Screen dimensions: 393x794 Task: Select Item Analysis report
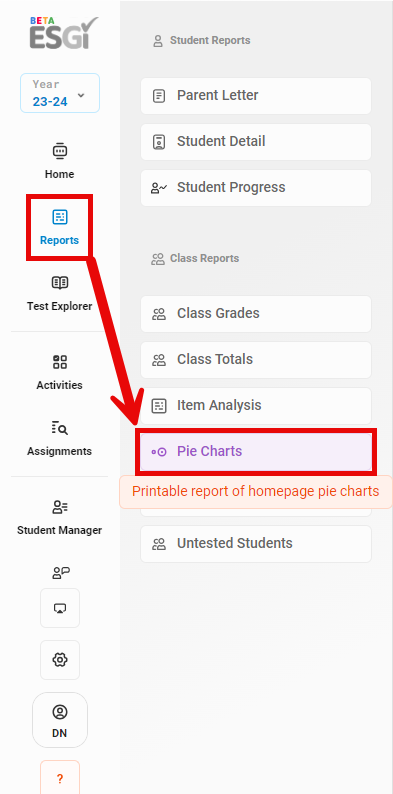click(x=256, y=406)
